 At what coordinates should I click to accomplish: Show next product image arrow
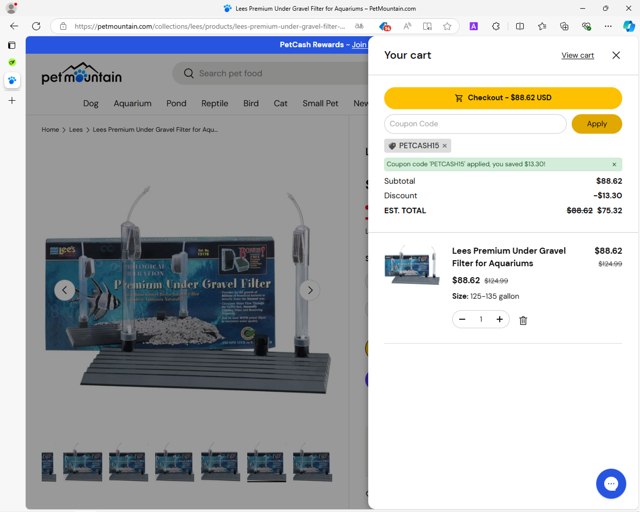tap(310, 290)
